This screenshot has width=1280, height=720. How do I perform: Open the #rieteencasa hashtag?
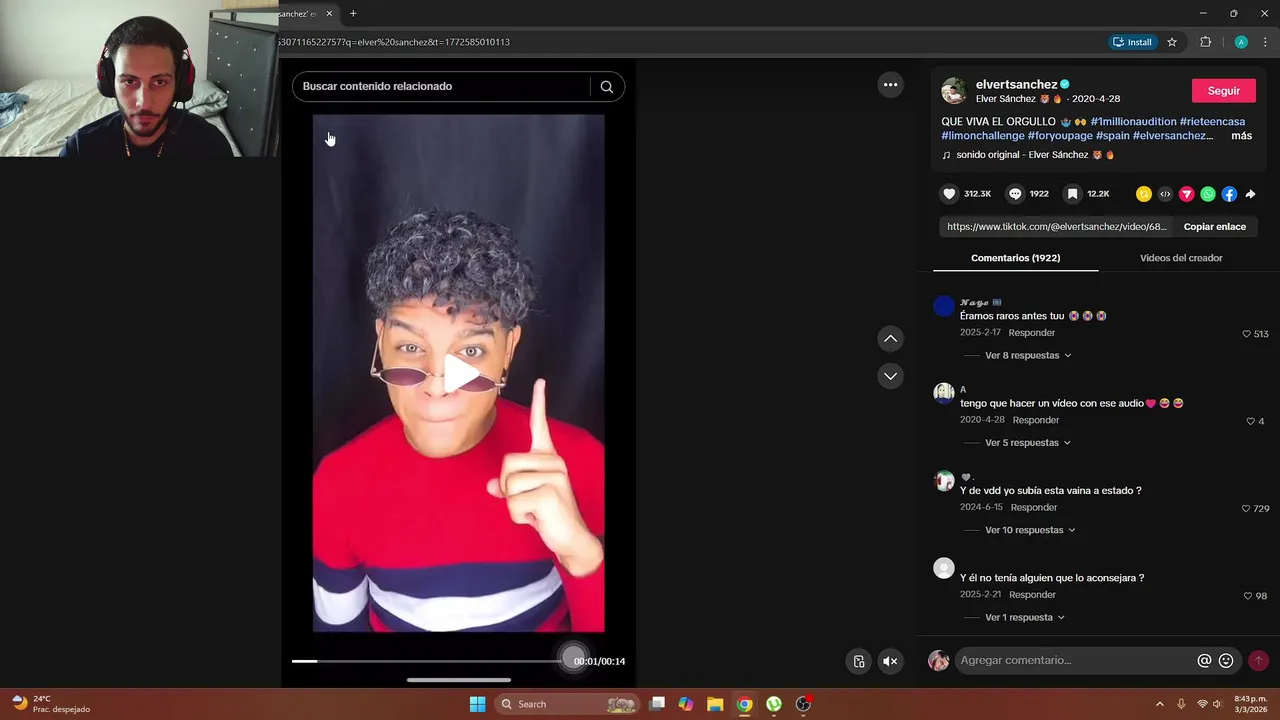click(1212, 122)
